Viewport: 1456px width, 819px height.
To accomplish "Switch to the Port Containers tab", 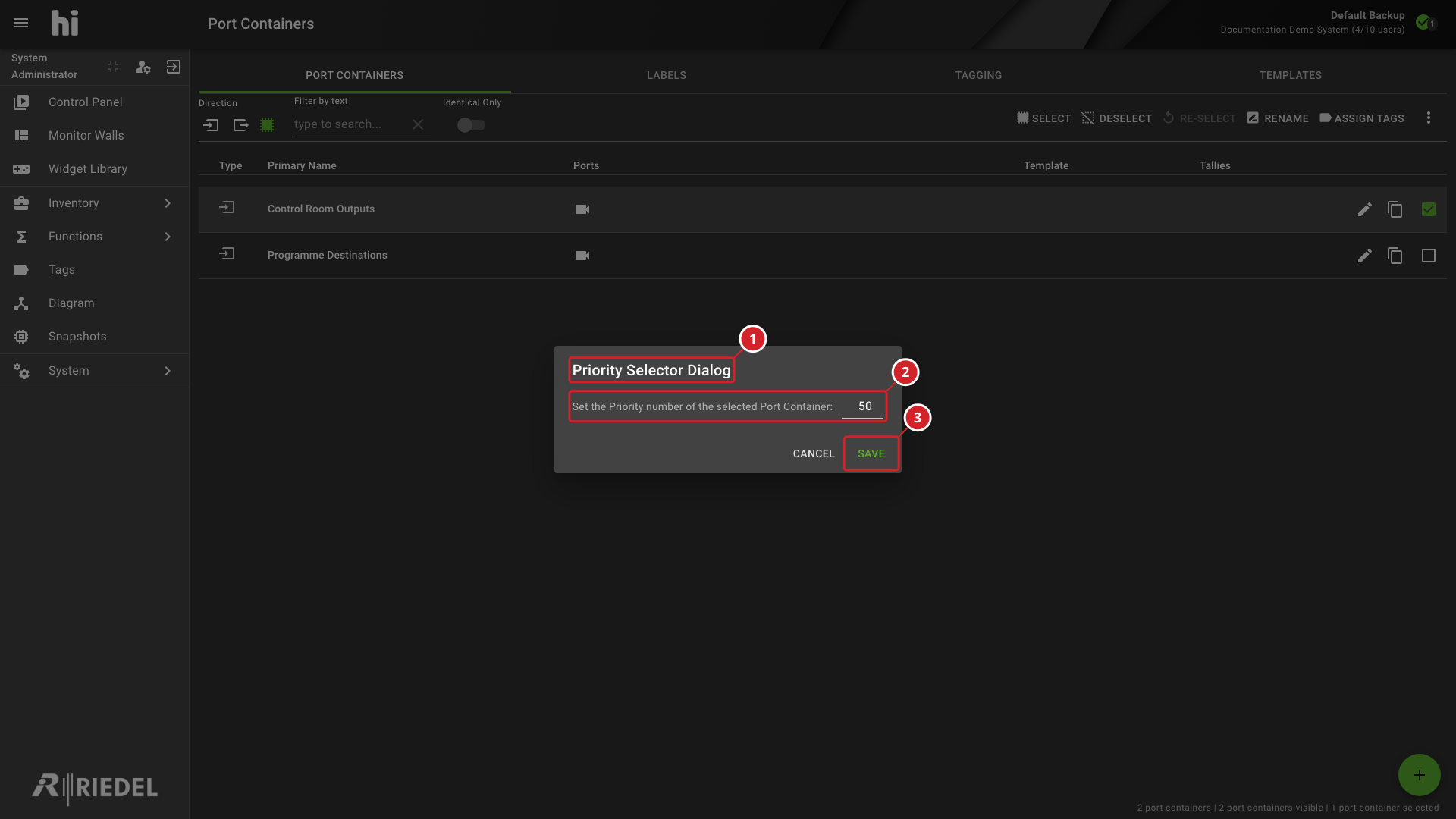I will [354, 75].
